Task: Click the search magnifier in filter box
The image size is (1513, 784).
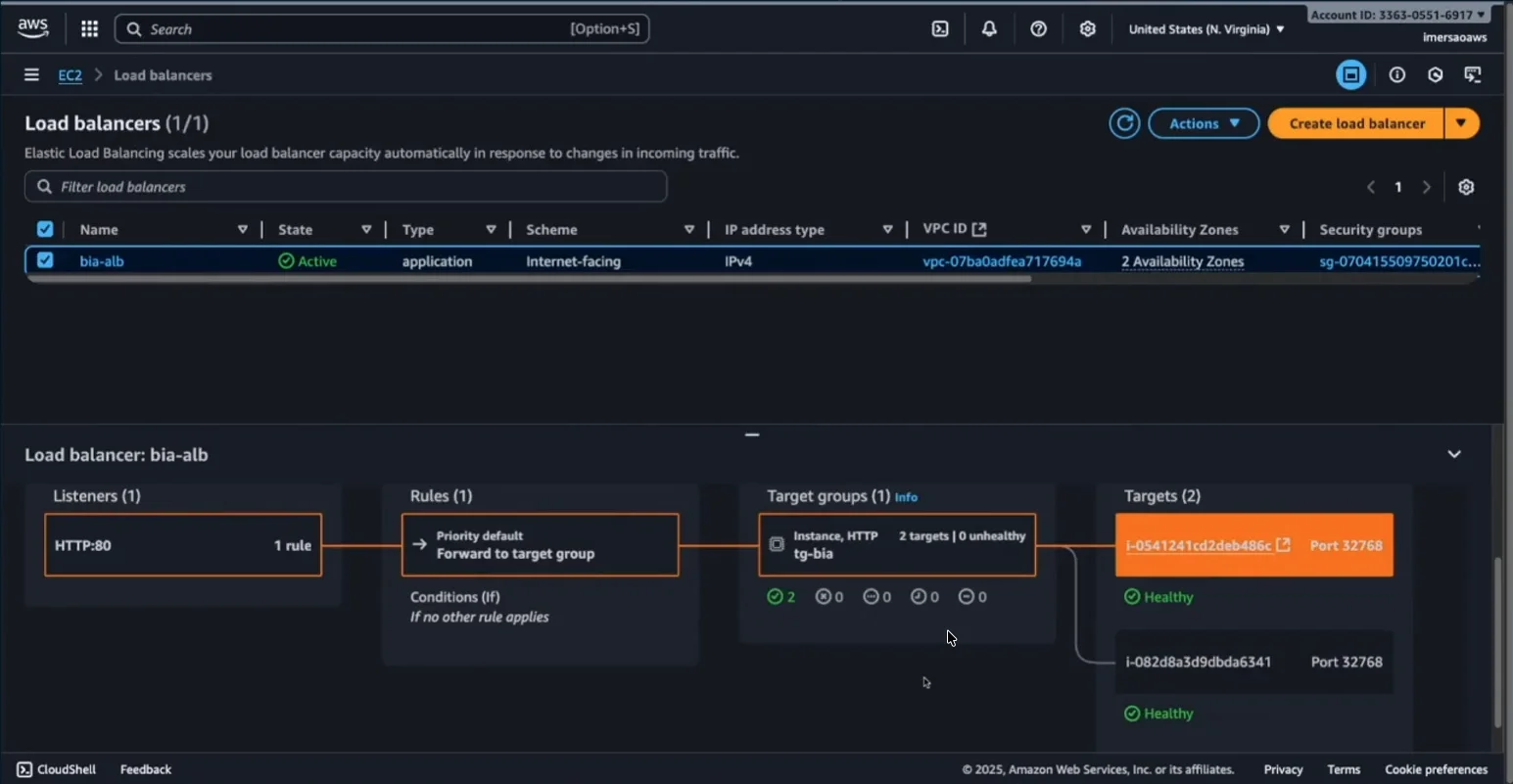Action: coord(44,186)
